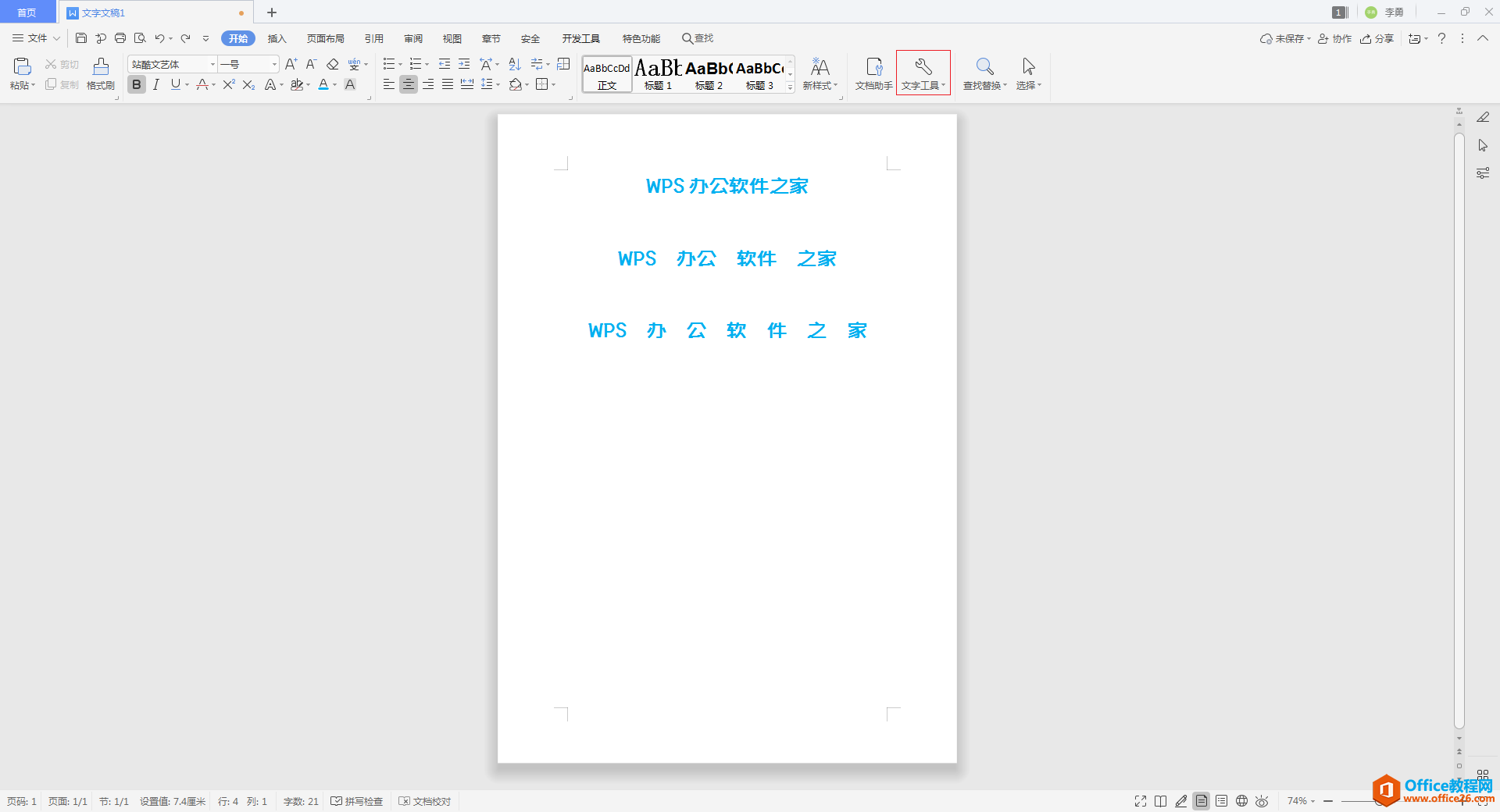Open the font name dropdown 站酷文艺体
1500x812 pixels.
[212, 64]
